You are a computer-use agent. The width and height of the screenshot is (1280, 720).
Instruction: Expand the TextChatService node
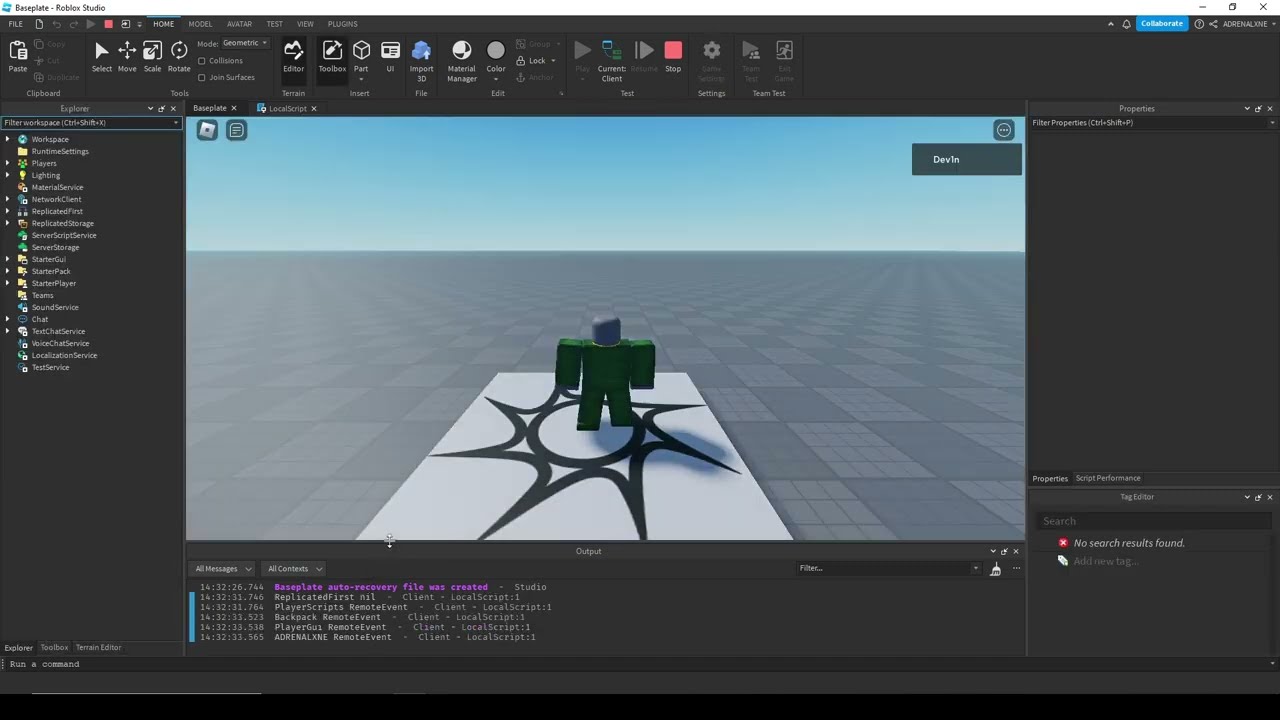pos(8,331)
